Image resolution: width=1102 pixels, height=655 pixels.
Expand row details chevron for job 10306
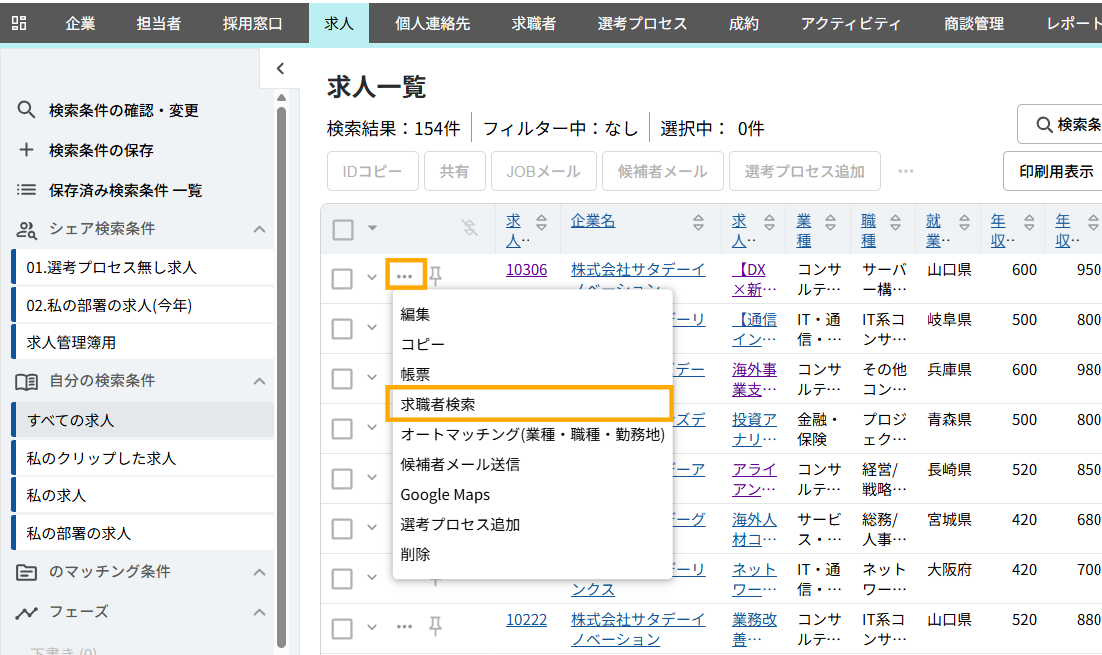(x=372, y=278)
